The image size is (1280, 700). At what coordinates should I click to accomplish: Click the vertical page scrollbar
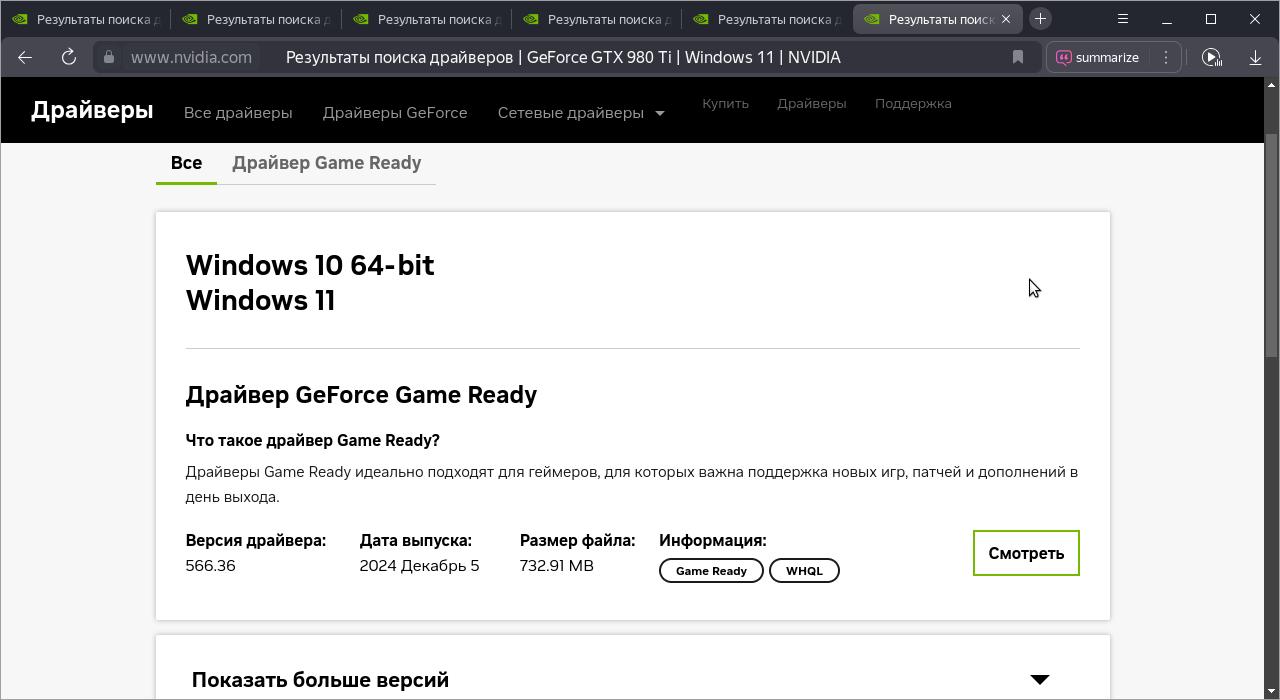(x=1272, y=245)
